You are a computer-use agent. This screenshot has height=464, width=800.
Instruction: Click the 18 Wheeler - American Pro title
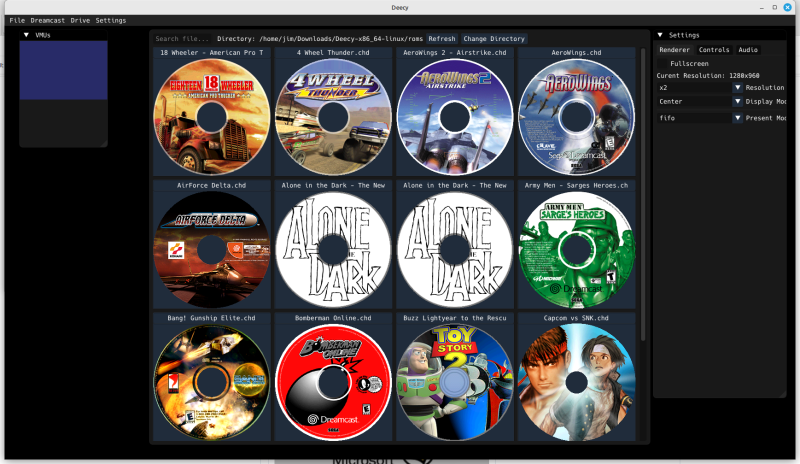tap(212, 53)
